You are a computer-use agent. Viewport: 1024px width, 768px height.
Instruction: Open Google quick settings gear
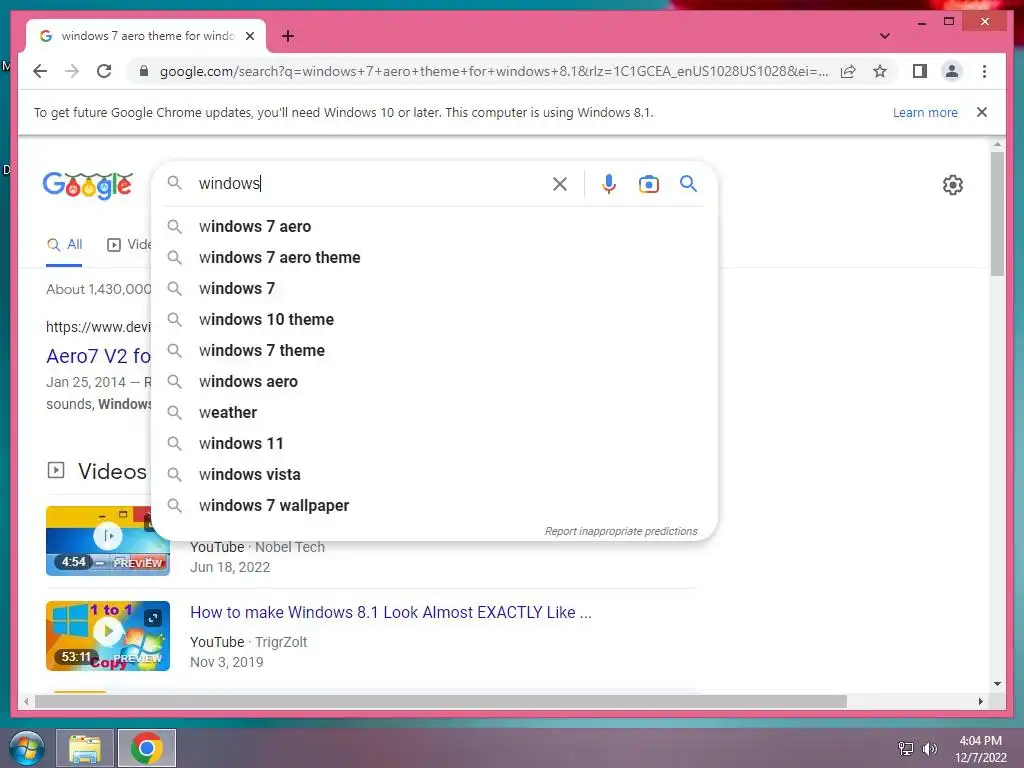[x=953, y=185]
